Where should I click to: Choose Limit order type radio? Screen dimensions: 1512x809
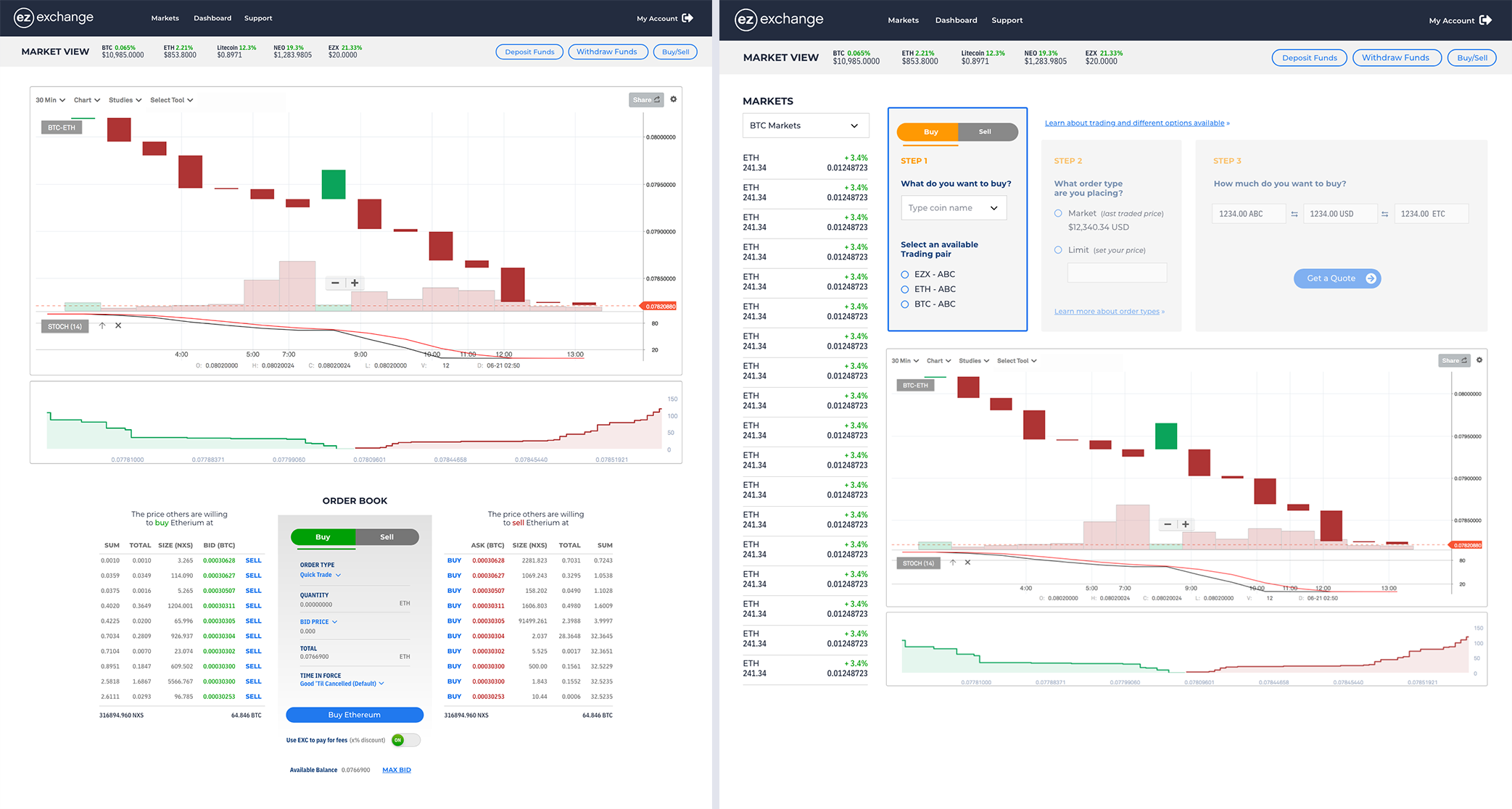pos(1058,250)
